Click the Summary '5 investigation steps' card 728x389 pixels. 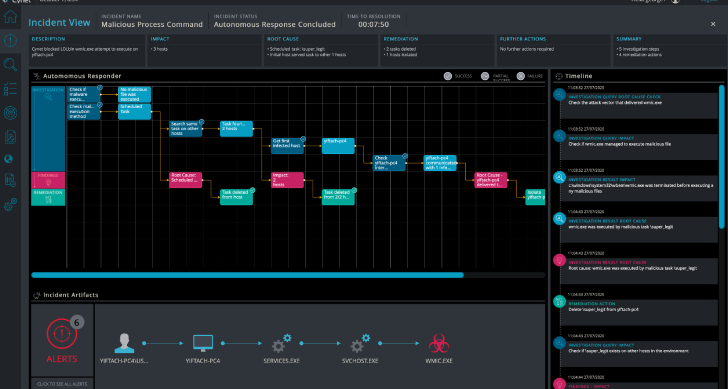(x=670, y=51)
